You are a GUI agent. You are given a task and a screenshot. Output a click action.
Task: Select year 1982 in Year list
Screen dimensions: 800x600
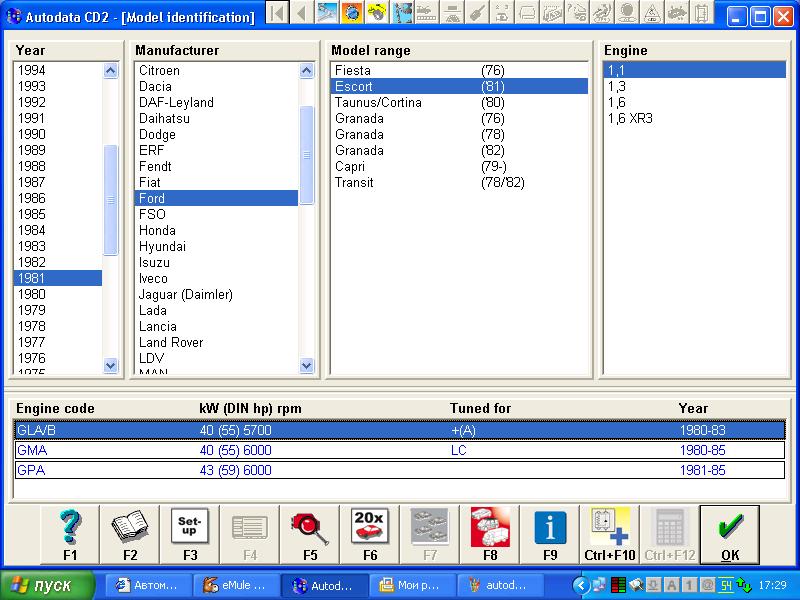coord(58,262)
